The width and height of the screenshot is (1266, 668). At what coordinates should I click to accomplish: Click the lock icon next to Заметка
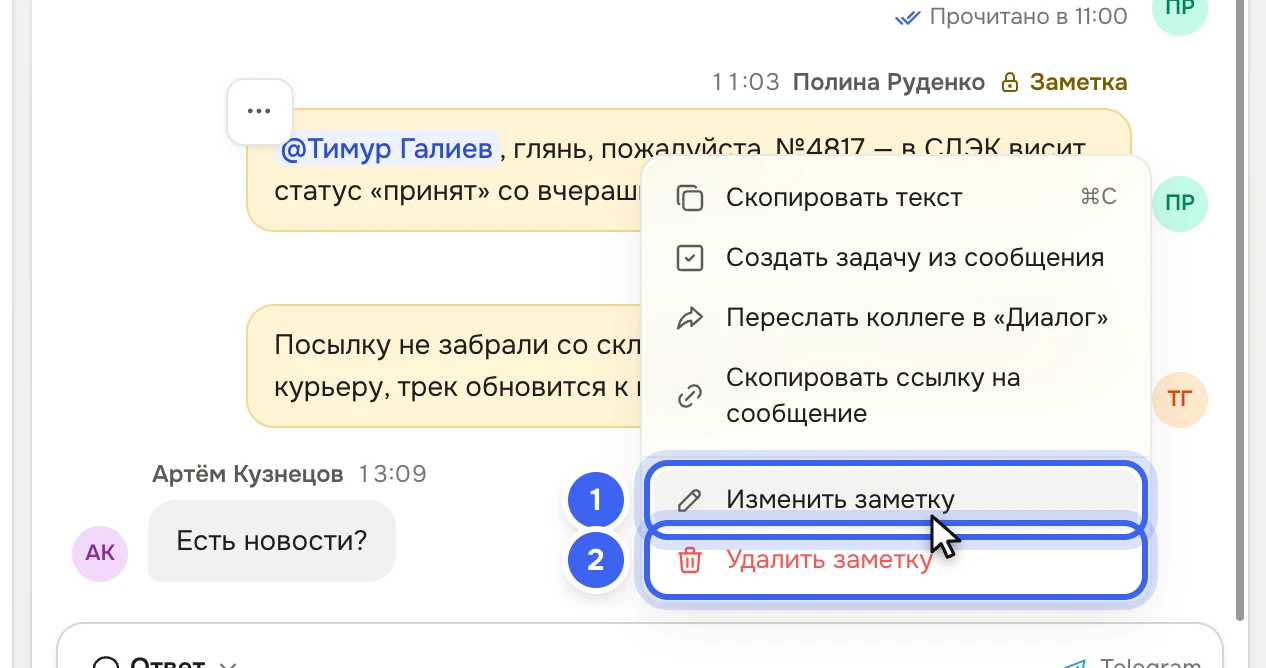[x=1010, y=82]
